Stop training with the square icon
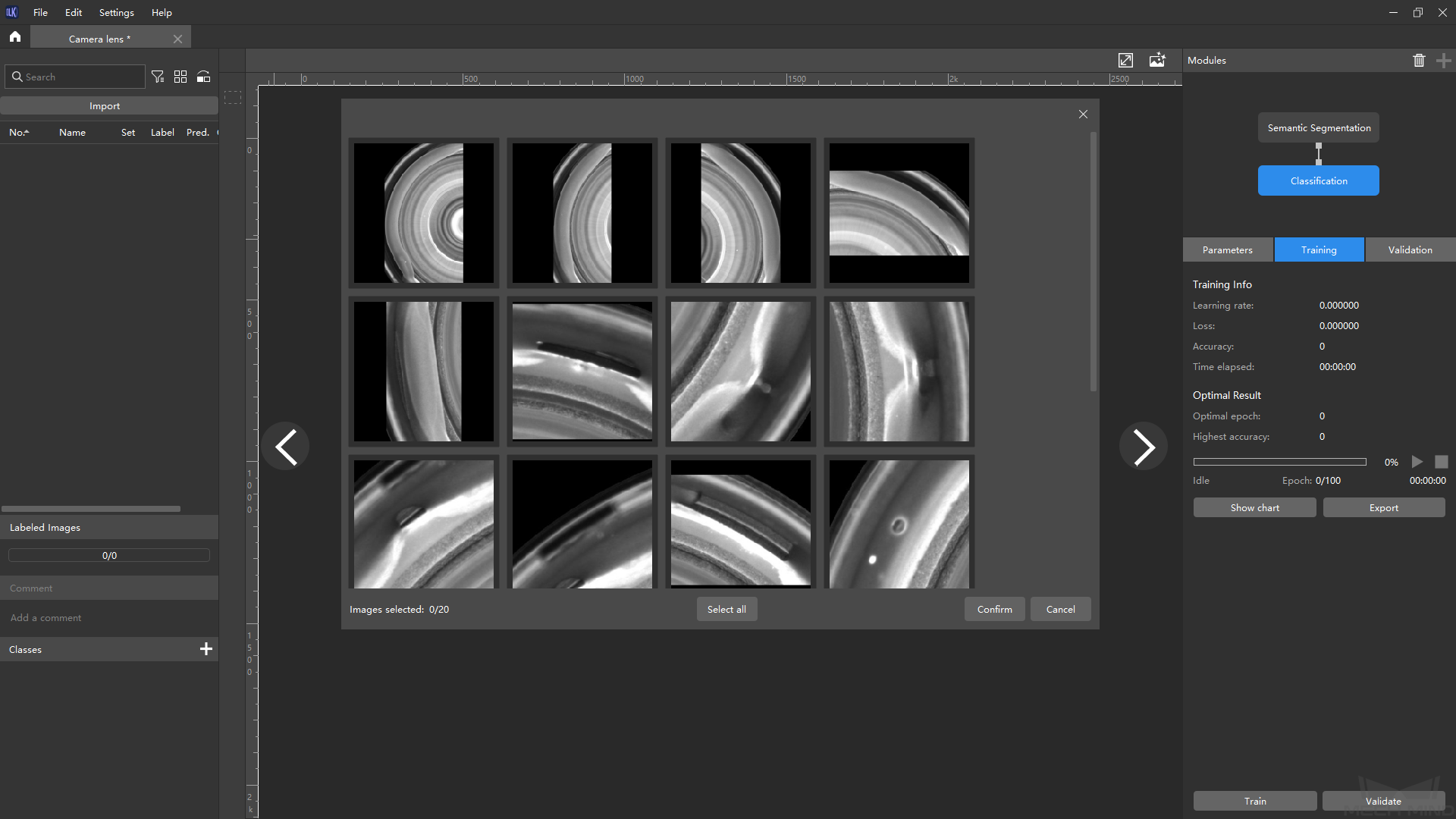 1442,462
